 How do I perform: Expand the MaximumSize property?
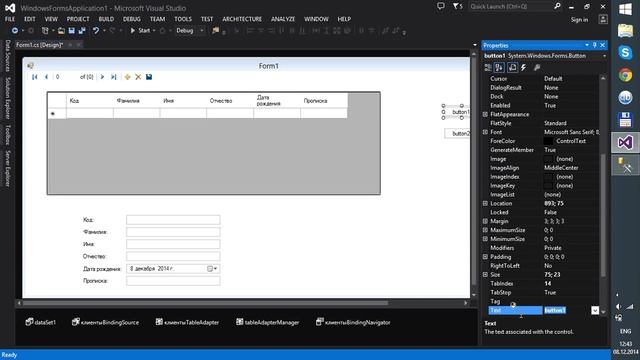[x=485, y=230]
